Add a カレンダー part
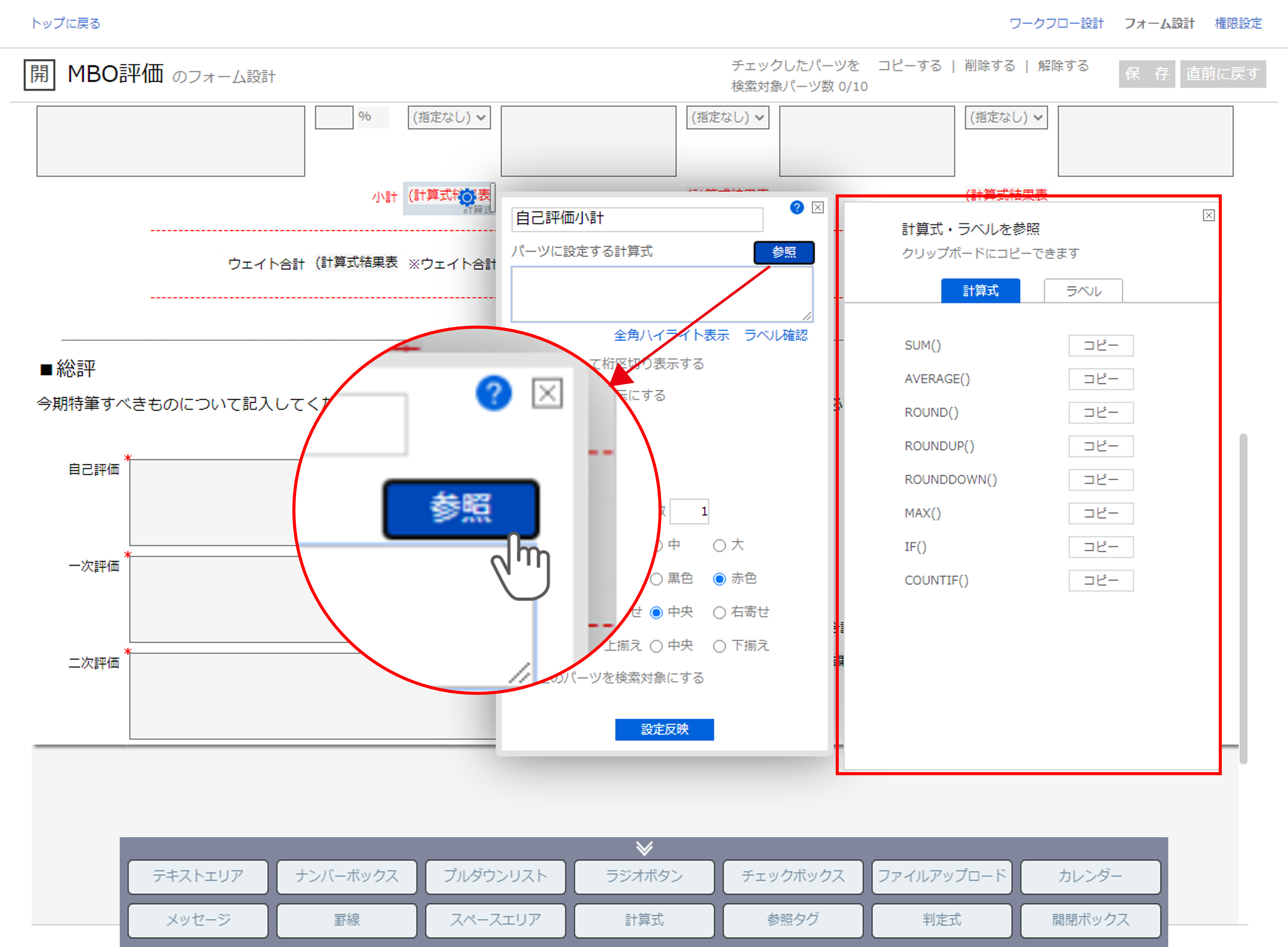Screen dimensions: 1288x947 point(1090,877)
